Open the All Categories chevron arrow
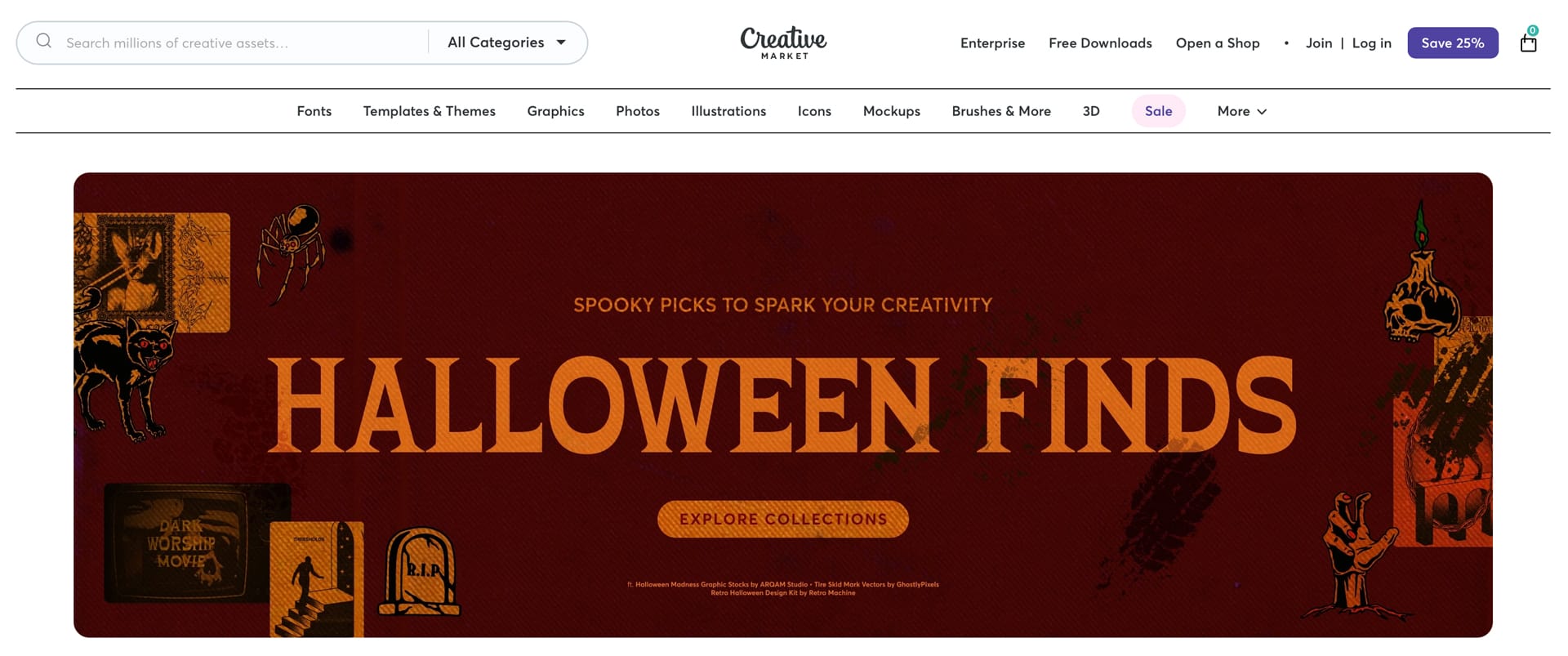 (561, 42)
